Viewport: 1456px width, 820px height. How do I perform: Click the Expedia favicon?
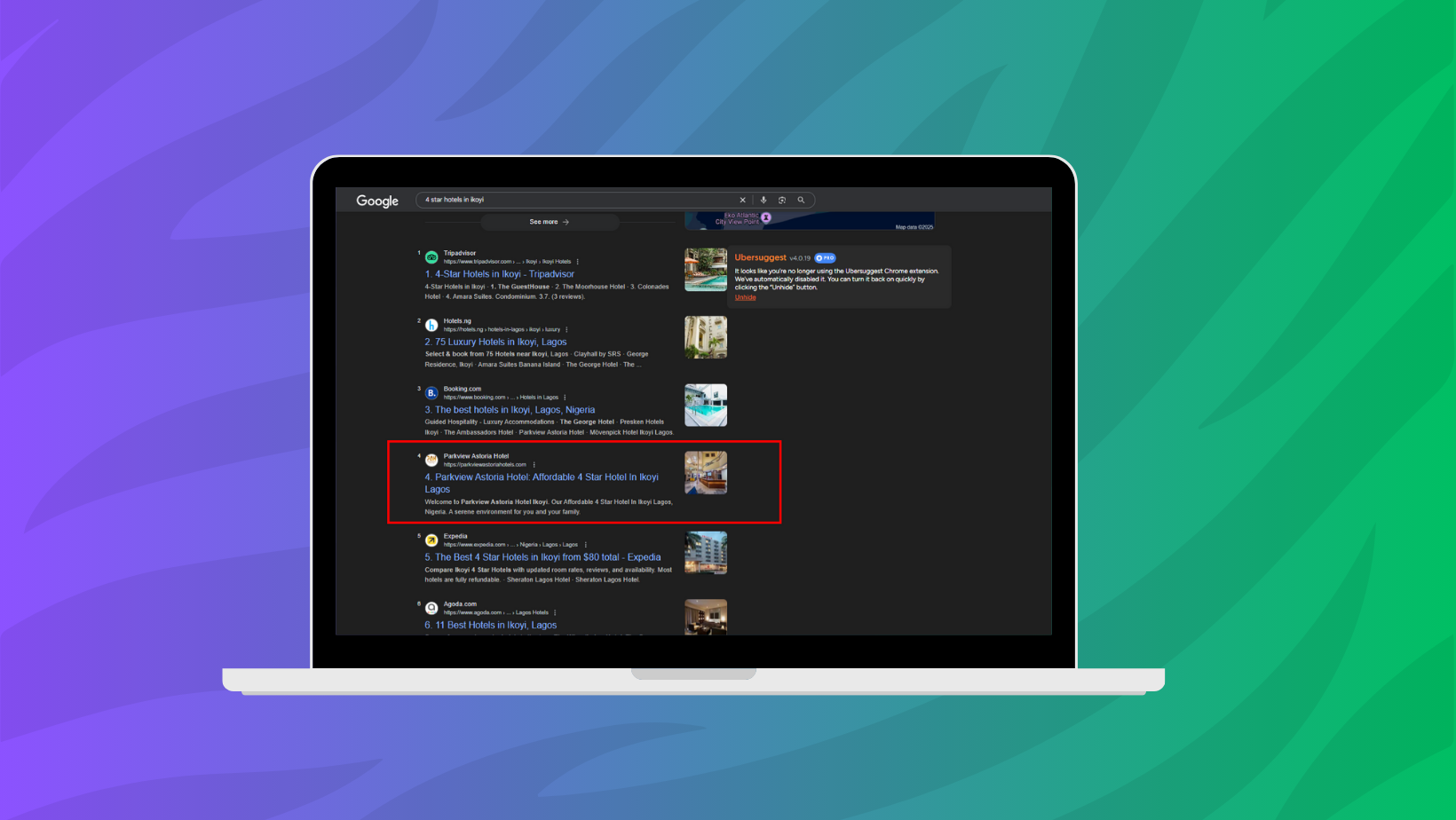431,540
